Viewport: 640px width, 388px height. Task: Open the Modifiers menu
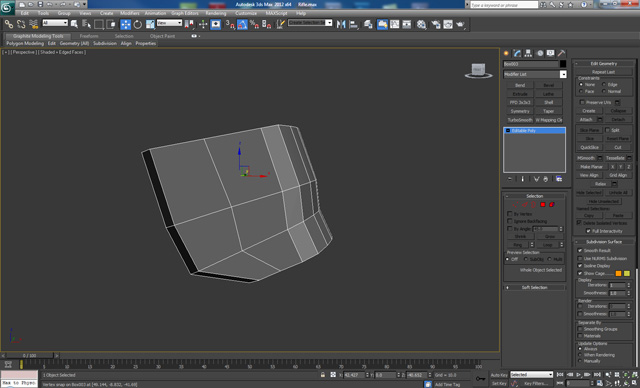(130, 13)
